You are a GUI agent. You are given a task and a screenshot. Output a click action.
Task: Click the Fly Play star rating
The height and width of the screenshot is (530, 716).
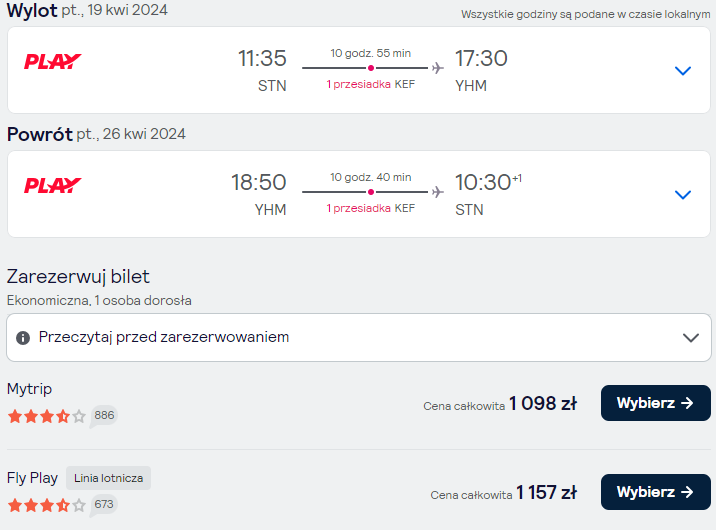pos(47,505)
